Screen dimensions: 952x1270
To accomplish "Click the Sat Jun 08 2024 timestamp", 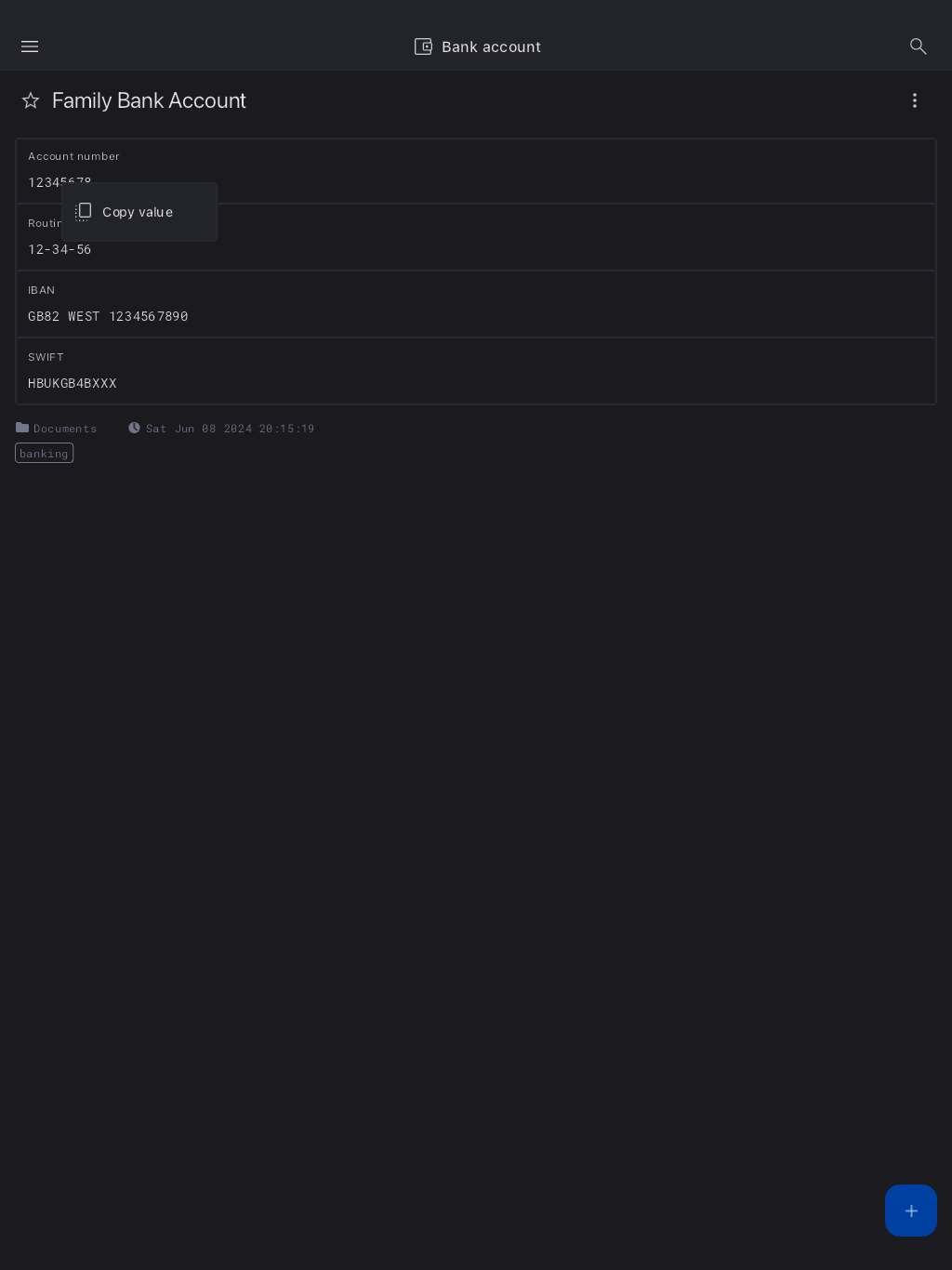I will pyautogui.click(x=230, y=429).
